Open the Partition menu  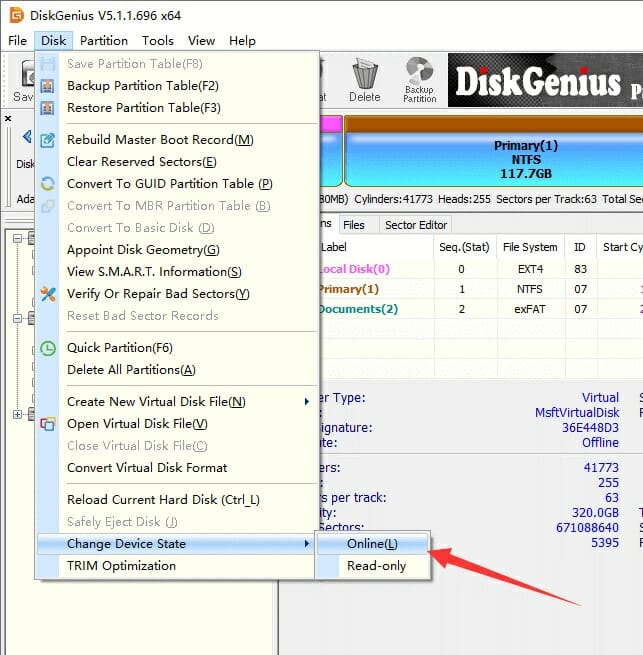tap(104, 41)
